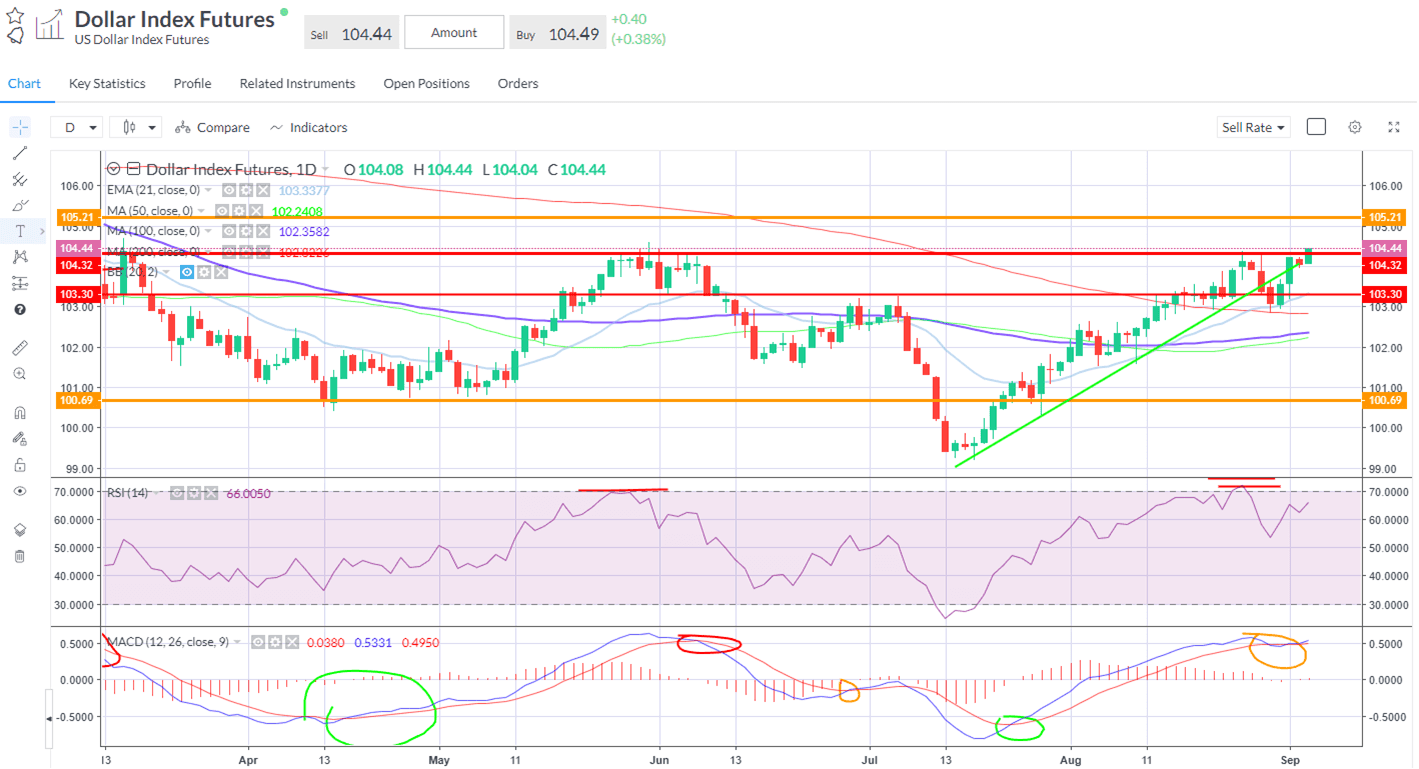Select the brush drawing tool
Screen dimensions: 1419x769
20,205
